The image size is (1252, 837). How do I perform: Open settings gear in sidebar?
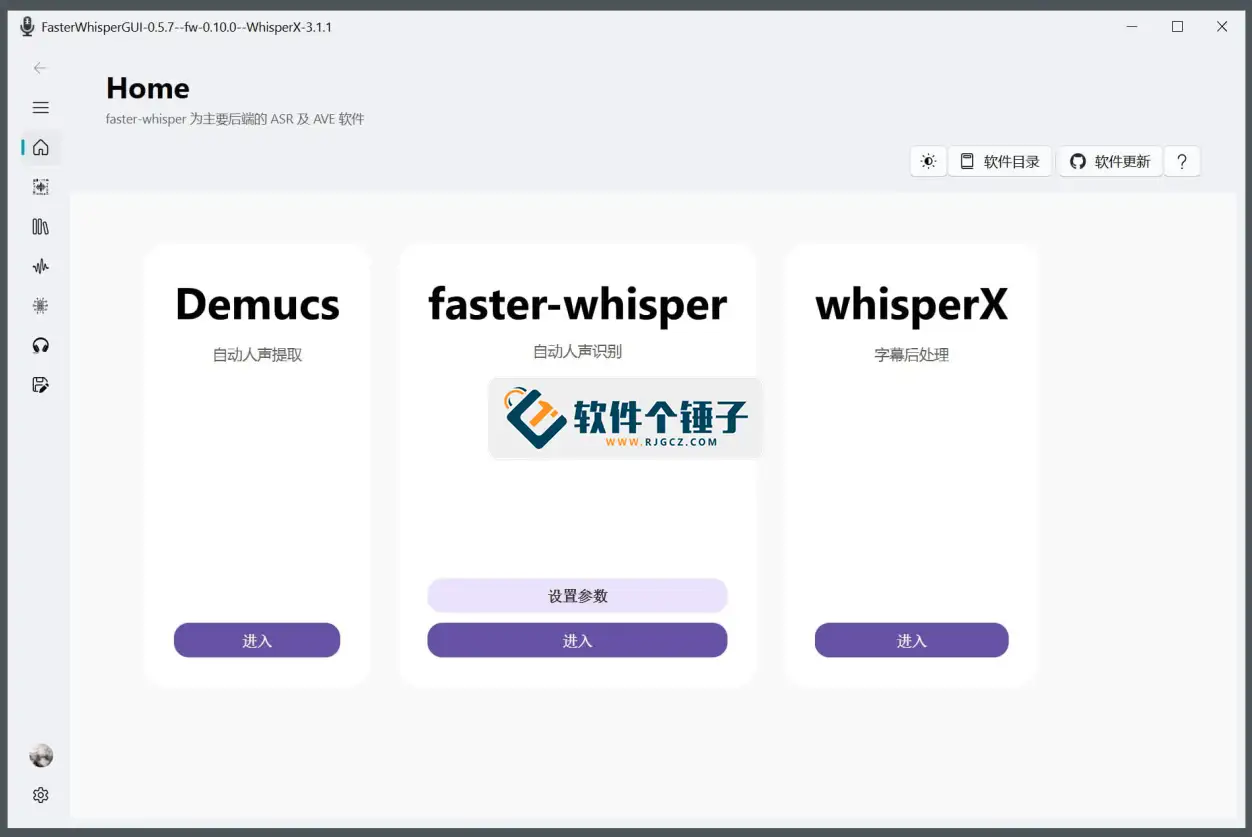(41, 795)
